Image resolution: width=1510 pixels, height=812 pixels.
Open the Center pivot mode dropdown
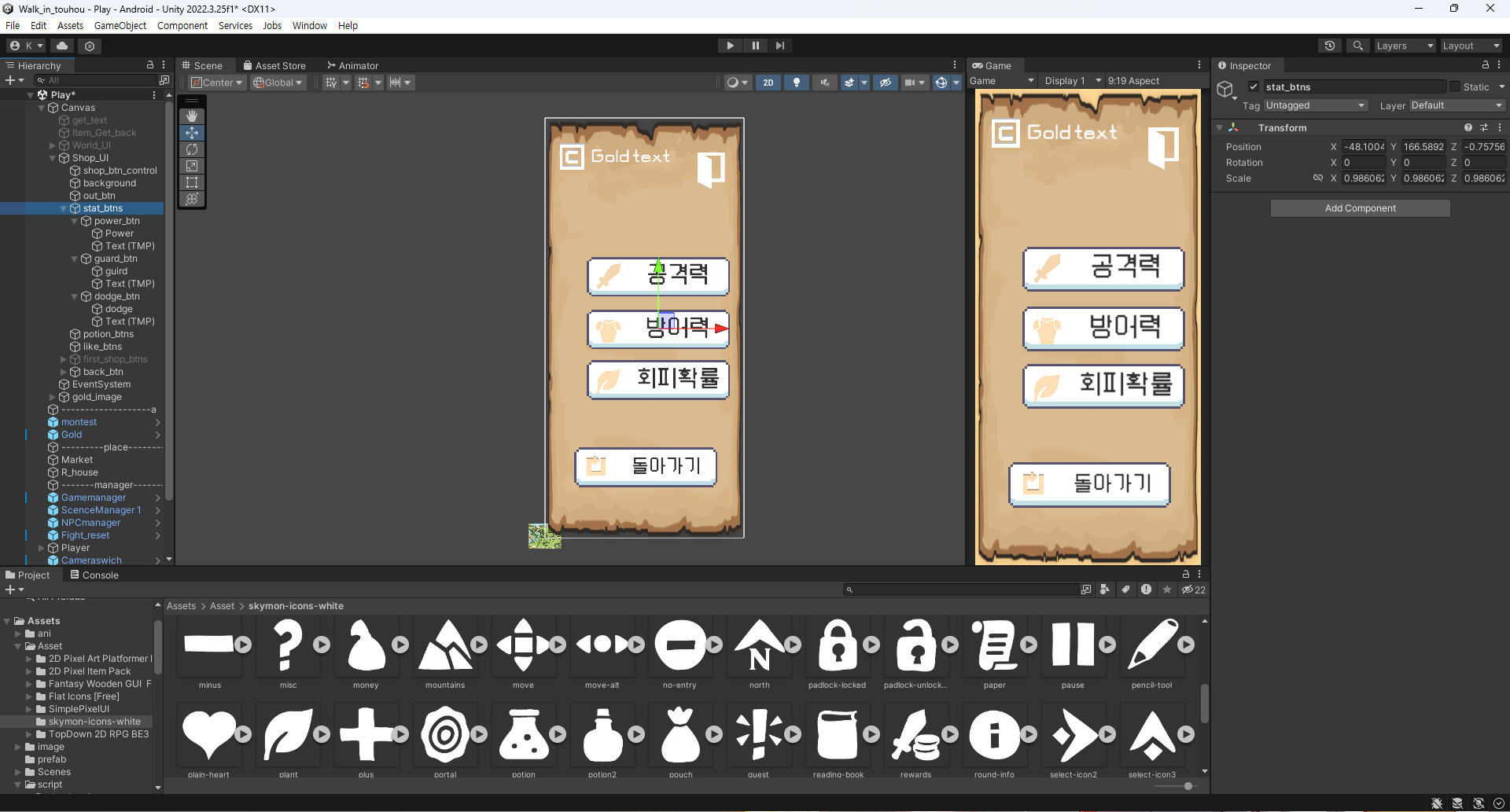[217, 83]
